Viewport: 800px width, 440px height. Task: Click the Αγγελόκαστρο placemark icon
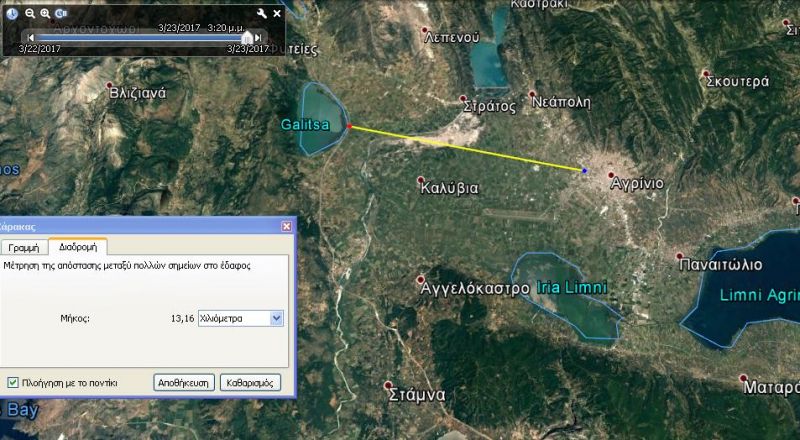(x=421, y=279)
